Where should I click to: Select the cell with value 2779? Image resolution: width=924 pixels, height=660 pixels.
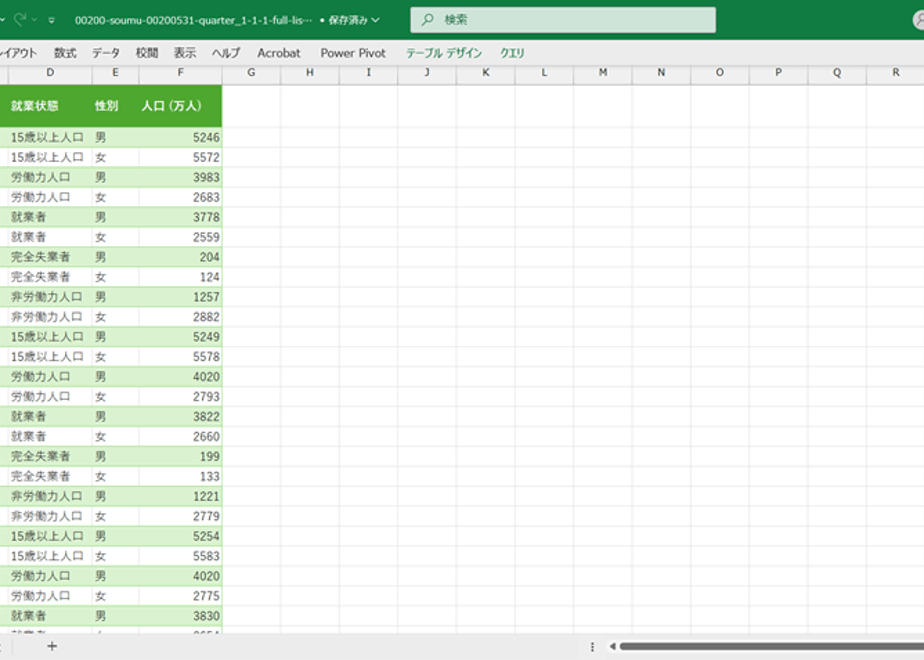180,516
